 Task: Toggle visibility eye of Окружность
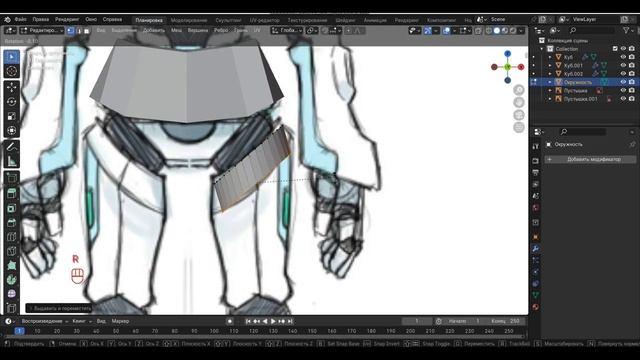click(x=623, y=82)
